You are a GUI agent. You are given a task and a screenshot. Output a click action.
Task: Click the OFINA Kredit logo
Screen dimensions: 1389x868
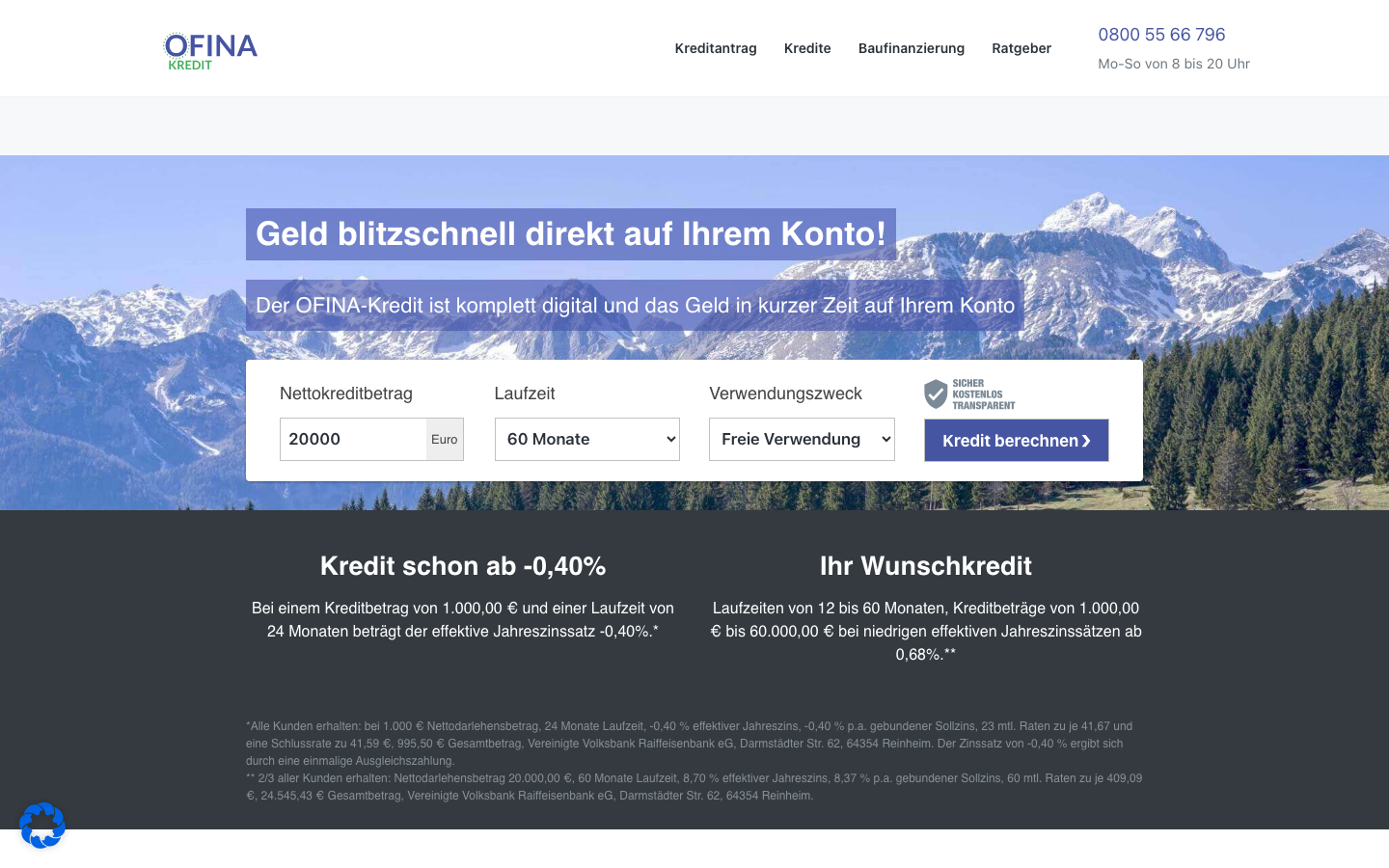pyautogui.click(x=210, y=51)
